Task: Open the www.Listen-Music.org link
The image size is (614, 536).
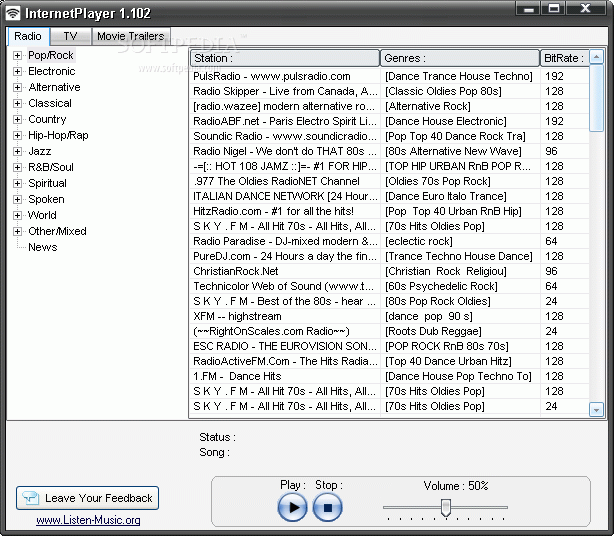Action: [x=88, y=520]
